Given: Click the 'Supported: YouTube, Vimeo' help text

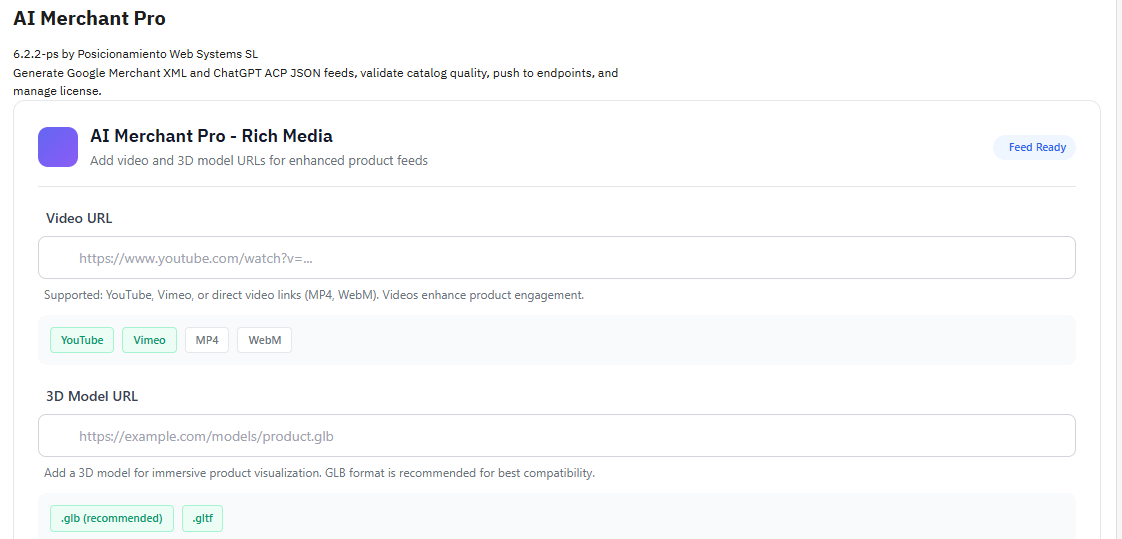Looking at the screenshot, I should tap(314, 295).
